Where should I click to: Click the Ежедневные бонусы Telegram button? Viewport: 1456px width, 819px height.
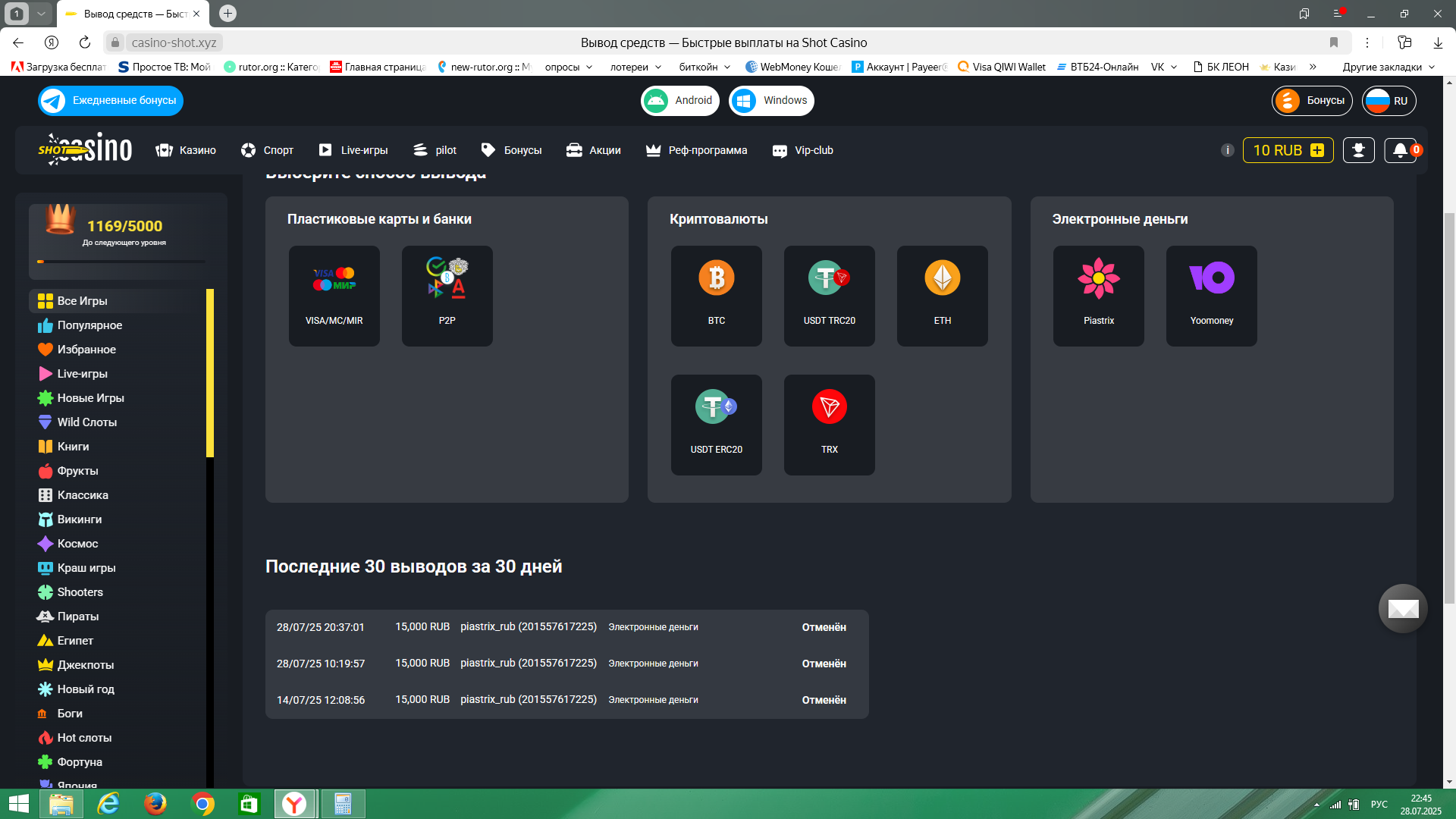coord(111,101)
